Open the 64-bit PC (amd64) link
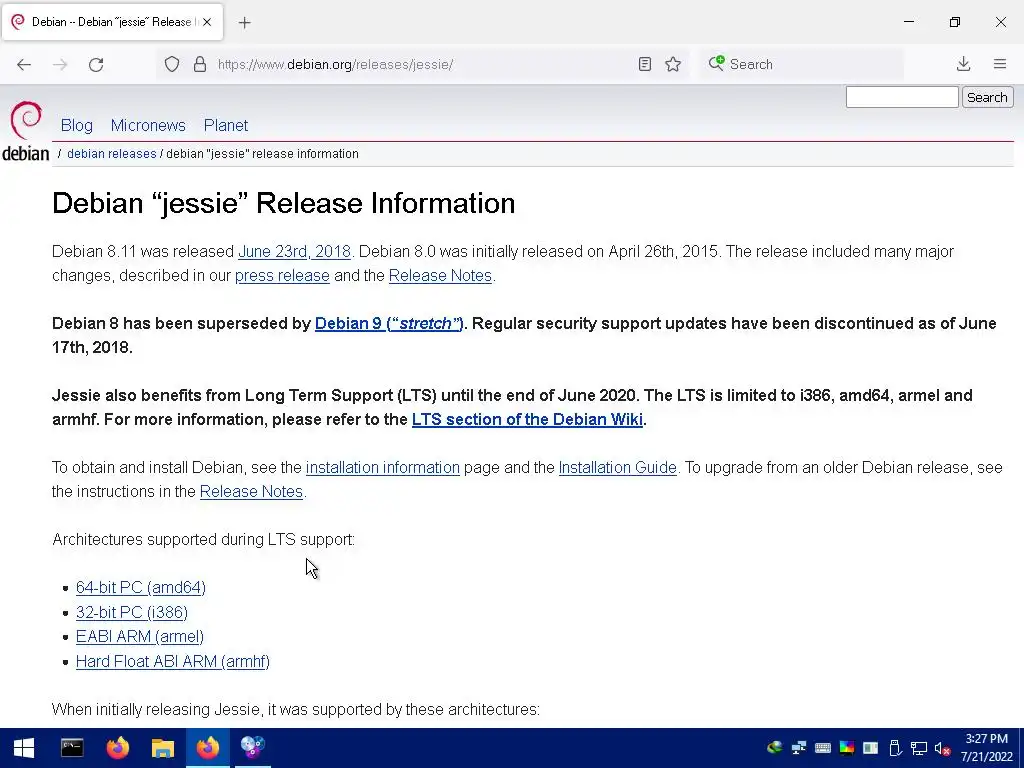The width and height of the screenshot is (1024, 768). (x=141, y=588)
